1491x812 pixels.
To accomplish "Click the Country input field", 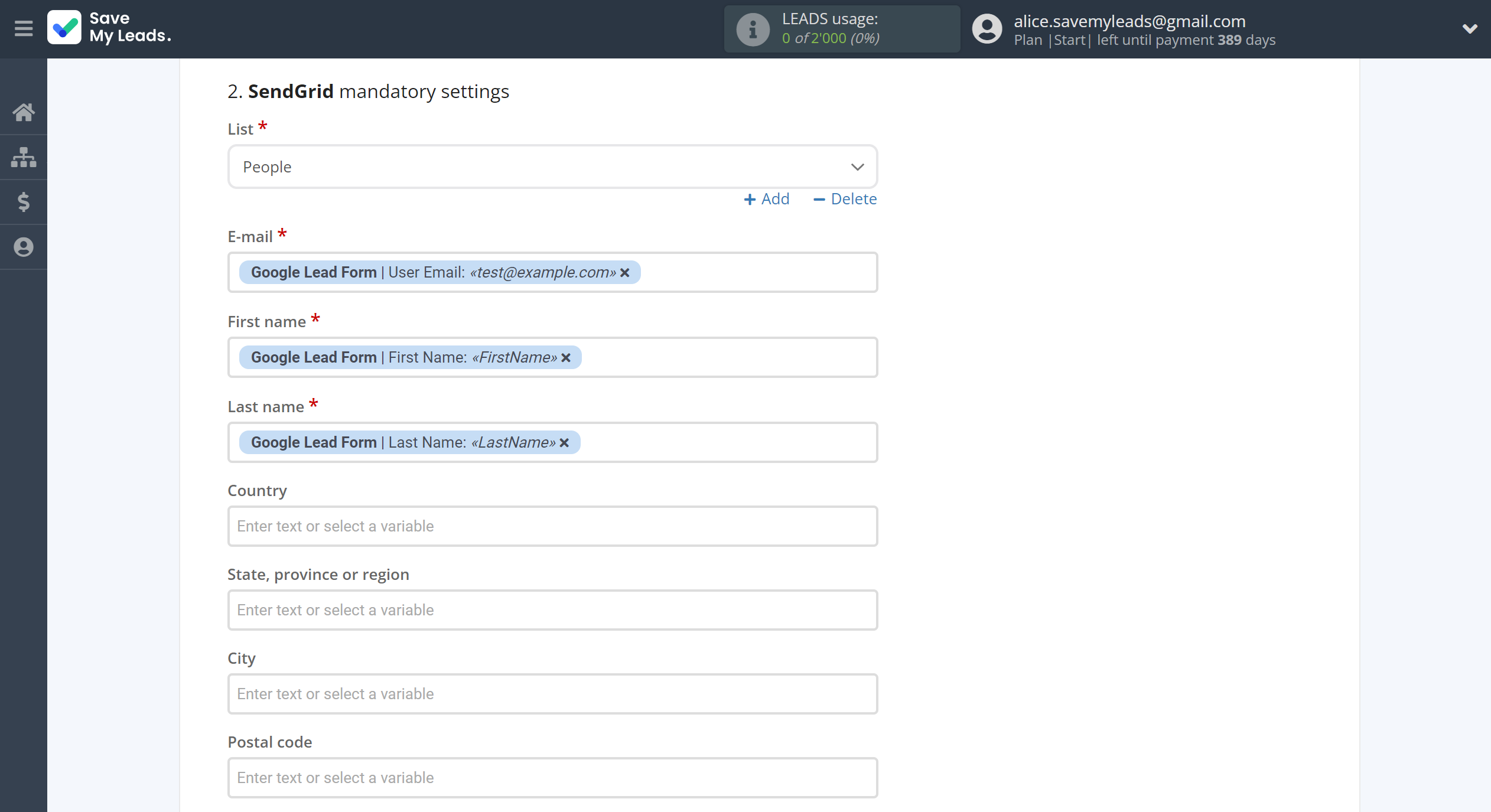I will pos(552,526).
